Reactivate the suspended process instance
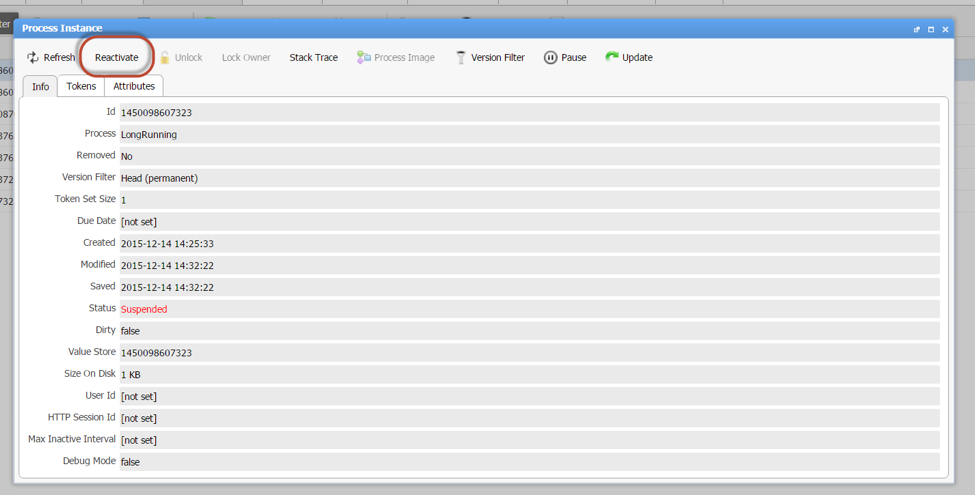 [116, 57]
